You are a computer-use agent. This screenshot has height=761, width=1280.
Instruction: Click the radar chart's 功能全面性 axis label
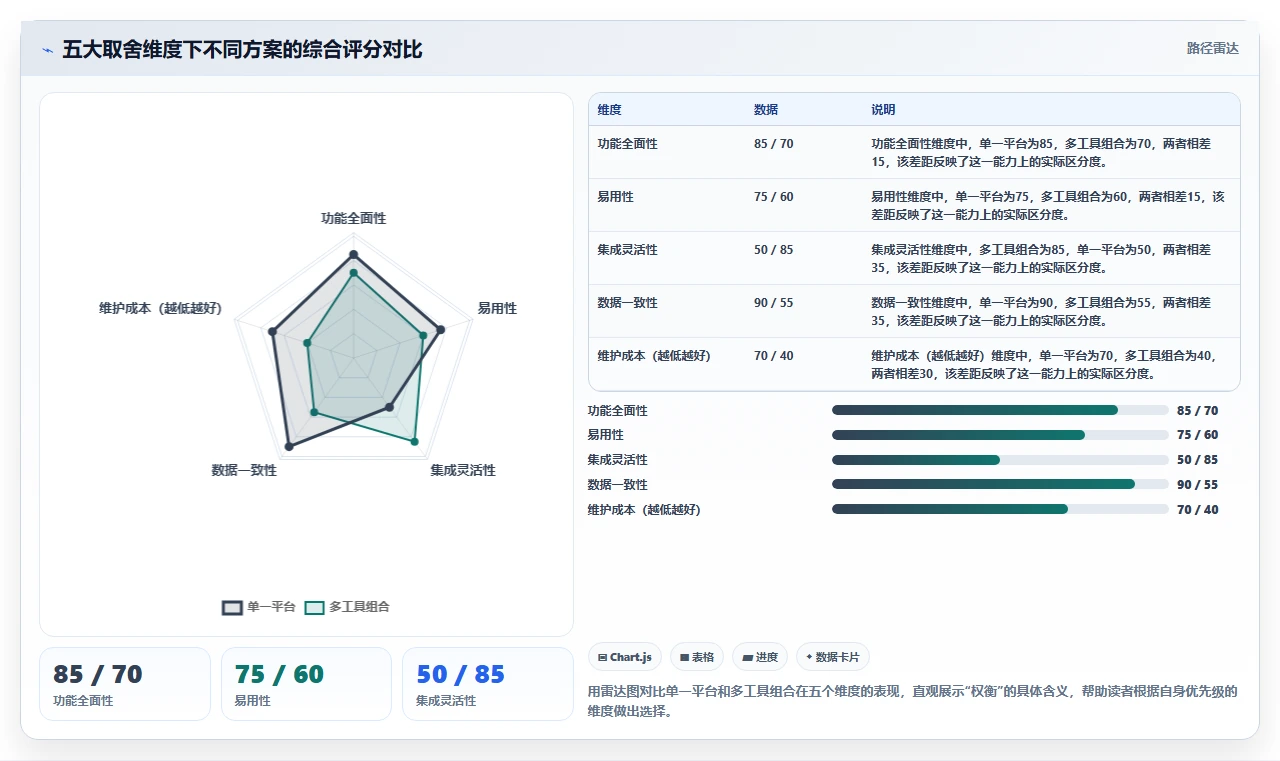353,218
